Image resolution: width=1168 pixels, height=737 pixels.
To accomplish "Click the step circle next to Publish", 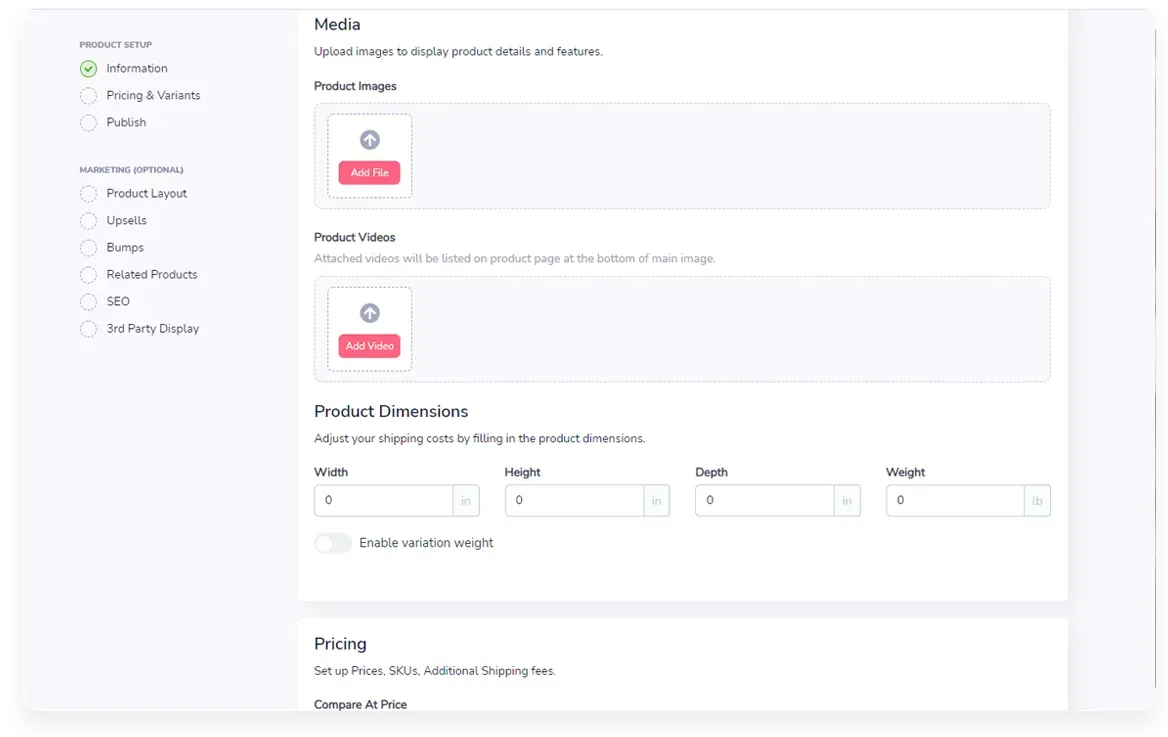I will (x=88, y=123).
